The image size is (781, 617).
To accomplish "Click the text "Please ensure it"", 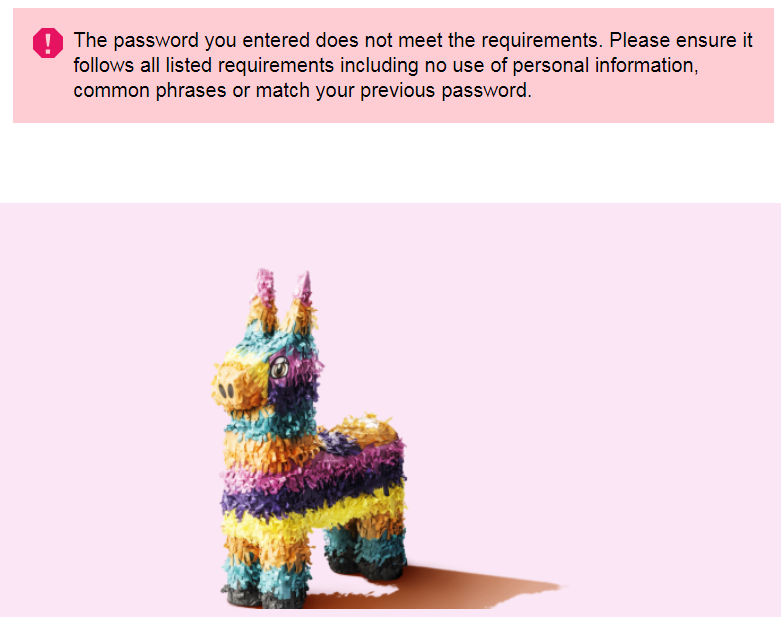I will [x=681, y=40].
